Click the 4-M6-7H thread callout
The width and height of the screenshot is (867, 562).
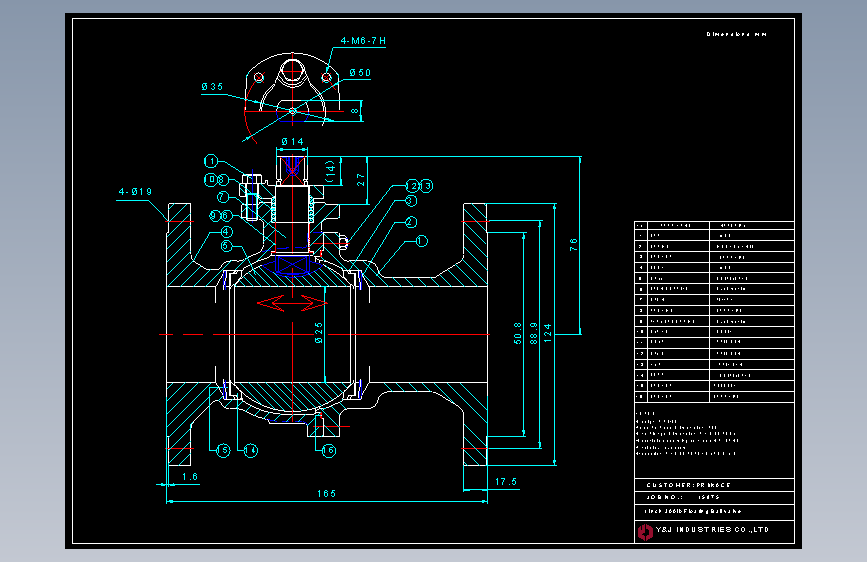coord(363,40)
